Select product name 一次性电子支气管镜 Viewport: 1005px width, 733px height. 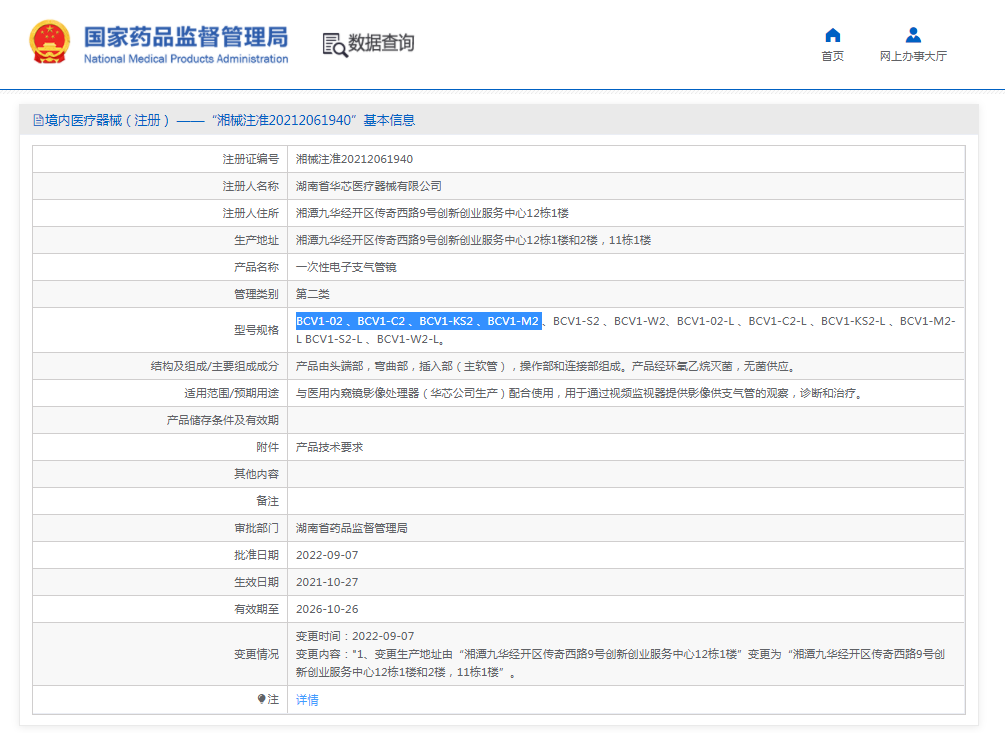tap(346, 267)
